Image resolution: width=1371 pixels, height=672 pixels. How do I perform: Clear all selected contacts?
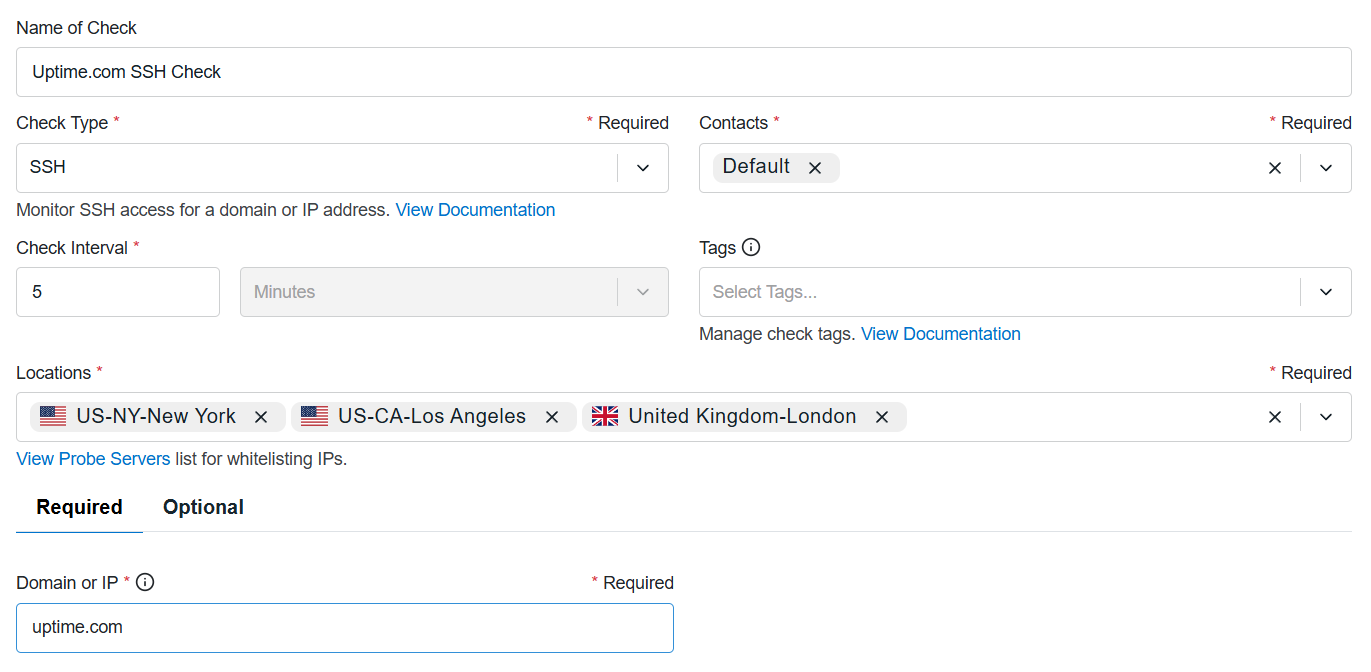coord(1275,168)
